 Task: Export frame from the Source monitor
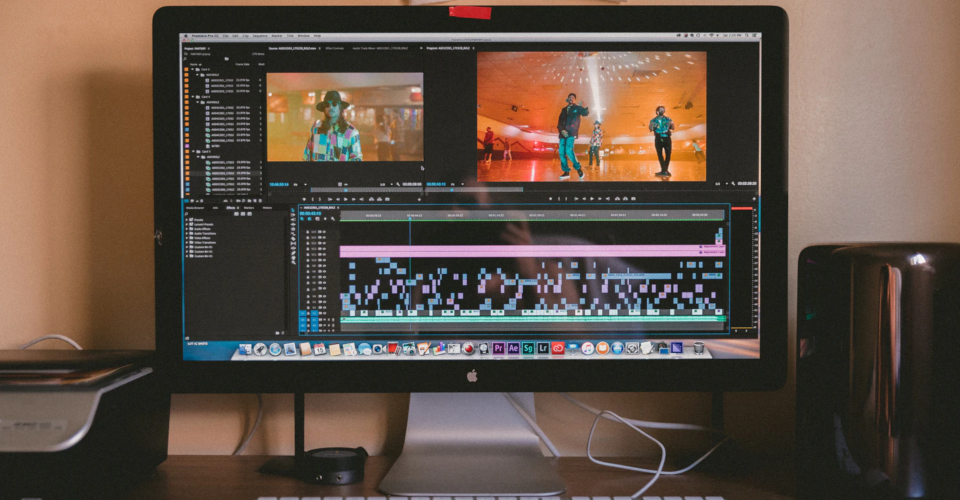pos(388,200)
